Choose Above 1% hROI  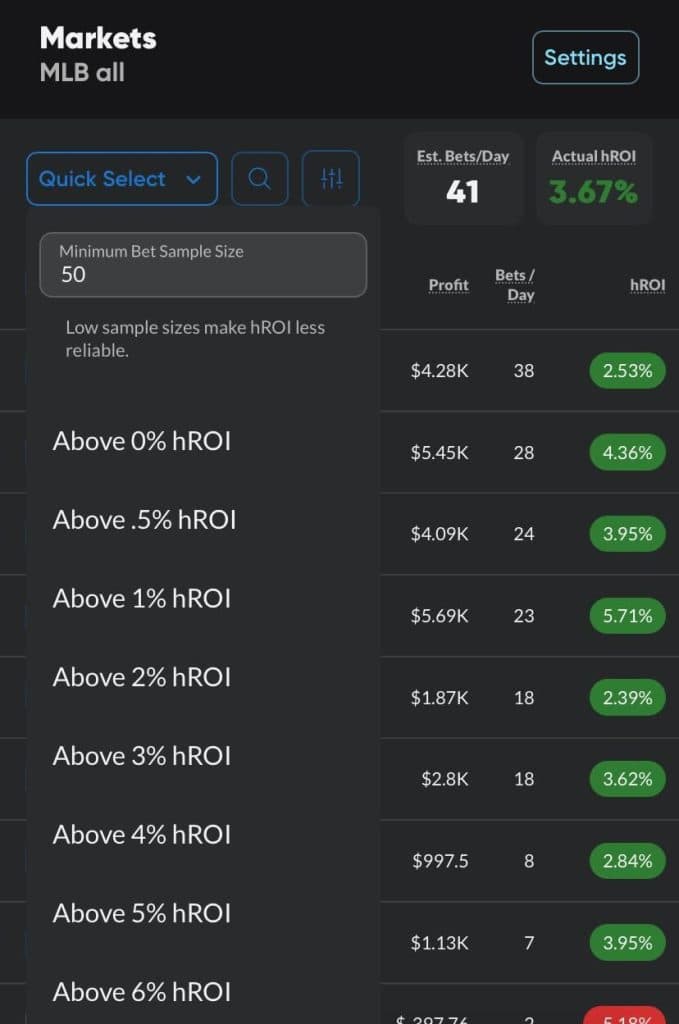click(x=142, y=598)
